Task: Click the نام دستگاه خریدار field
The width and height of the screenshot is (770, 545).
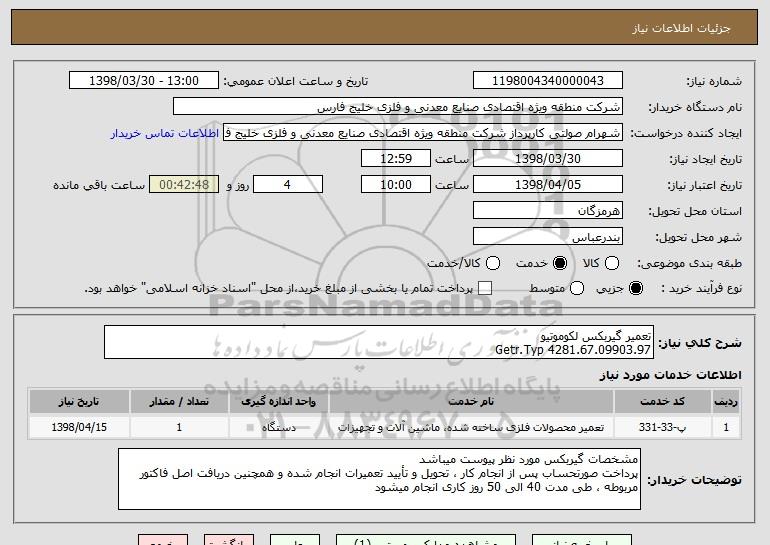Action: pos(398,107)
